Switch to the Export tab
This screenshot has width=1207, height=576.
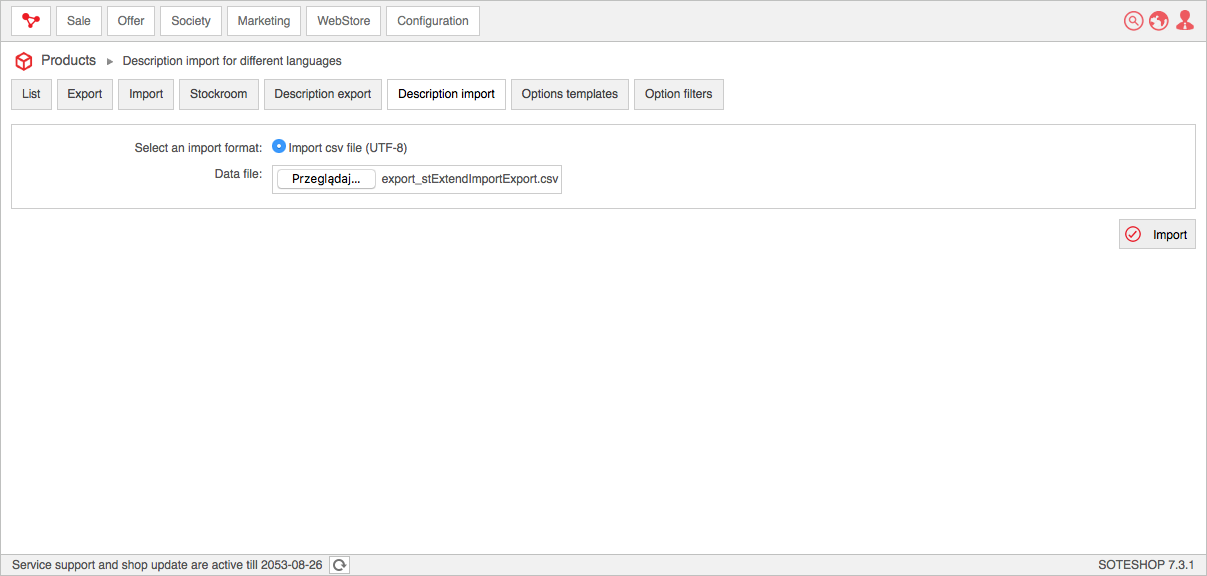[x=85, y=94]
